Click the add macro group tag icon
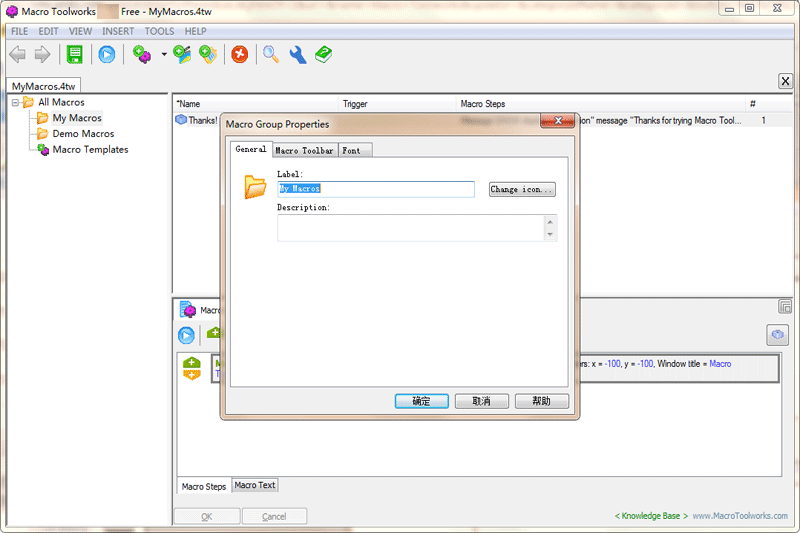Screen dimensions: 800x533 click(x=208, y=54)
